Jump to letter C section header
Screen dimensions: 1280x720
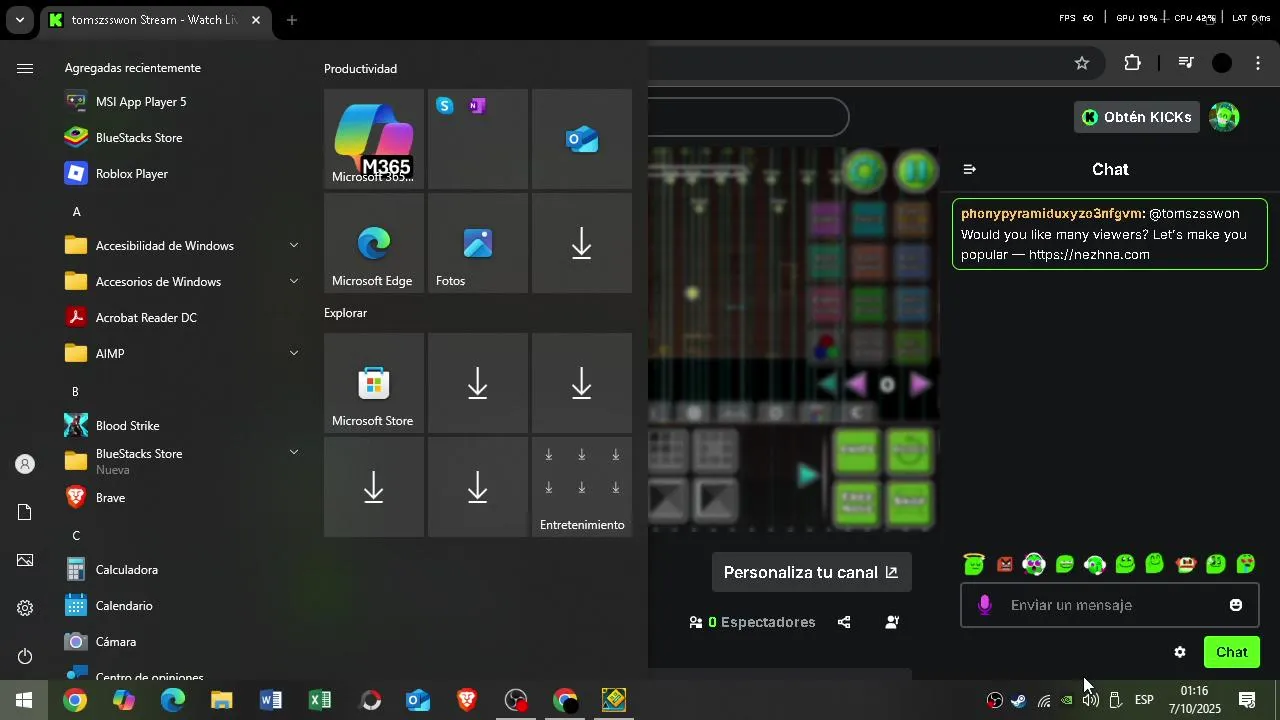[76, 536]
